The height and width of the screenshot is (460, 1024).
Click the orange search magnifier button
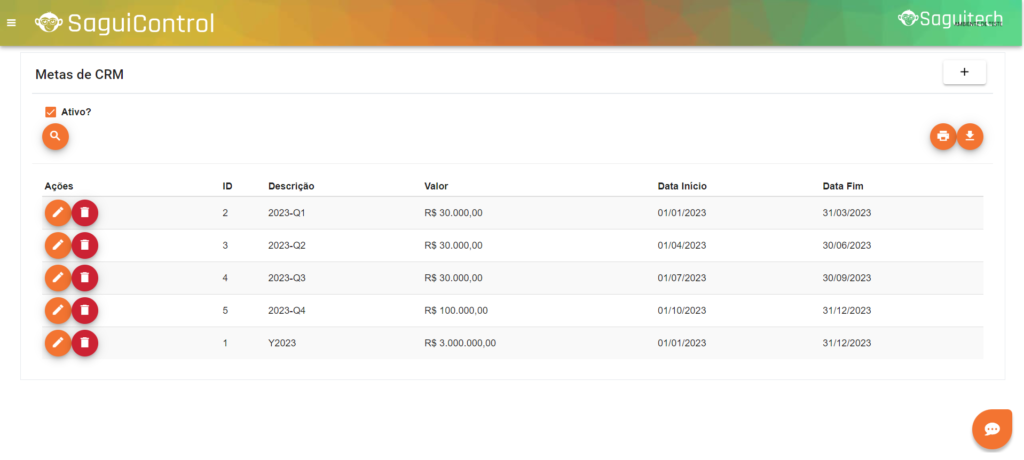click(55, 136)
